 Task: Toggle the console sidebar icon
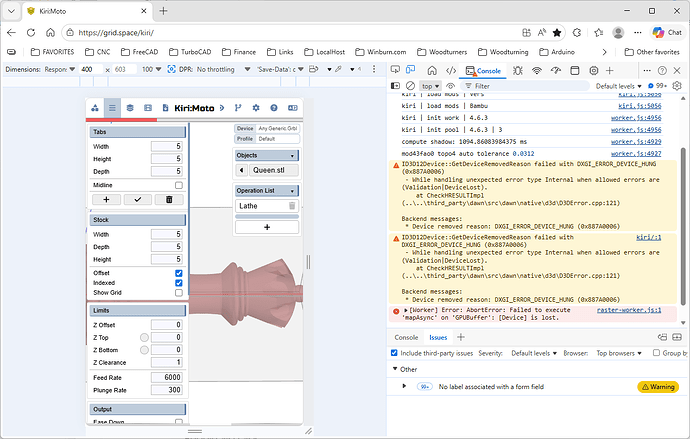pos(395,86)
